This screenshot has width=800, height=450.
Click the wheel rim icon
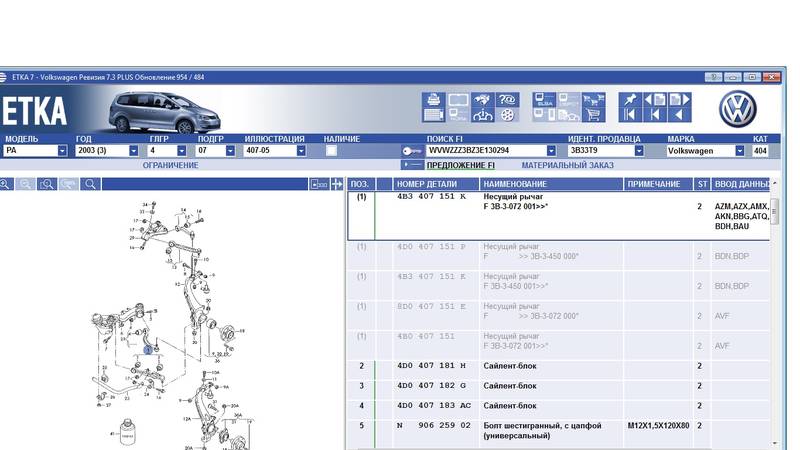507,115
